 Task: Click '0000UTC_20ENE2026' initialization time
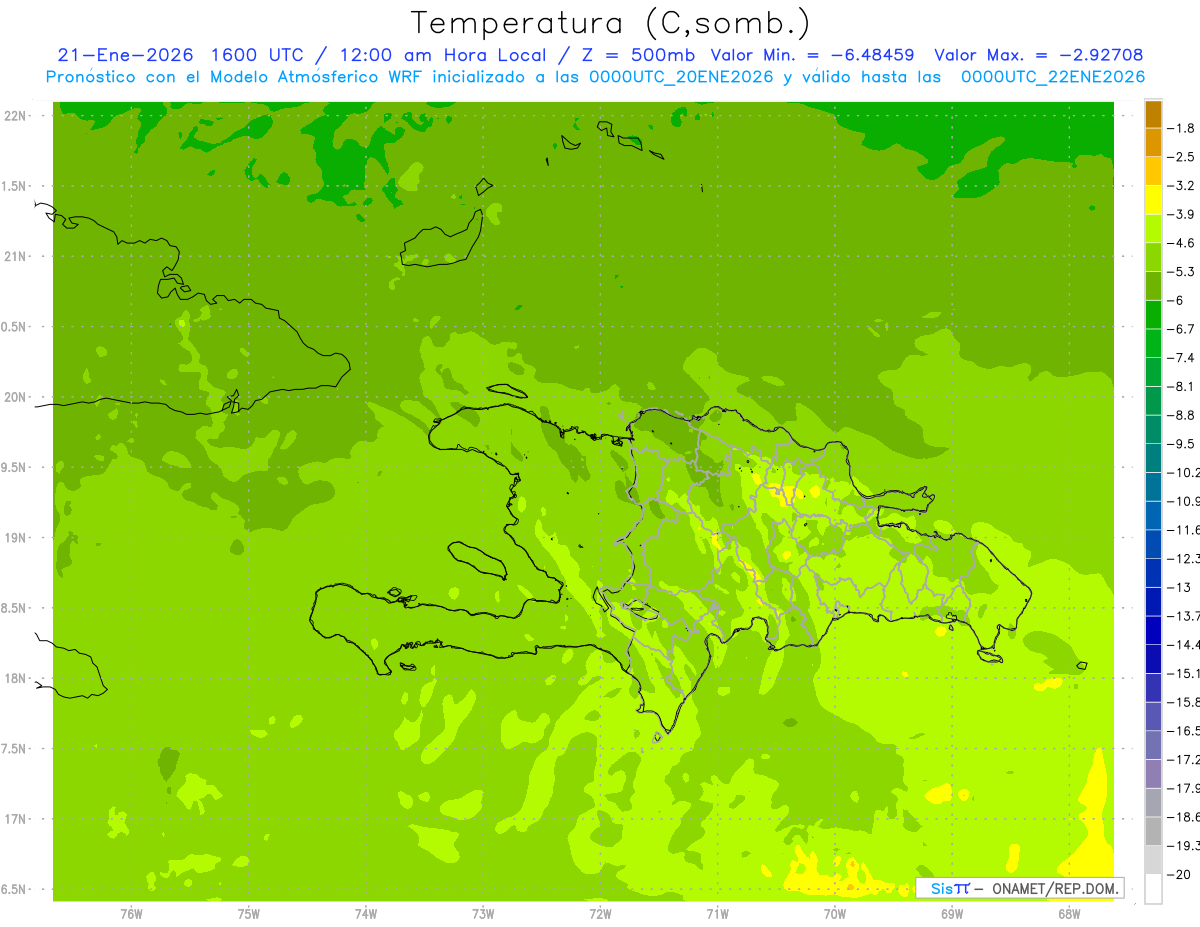[x=680, y=77]
